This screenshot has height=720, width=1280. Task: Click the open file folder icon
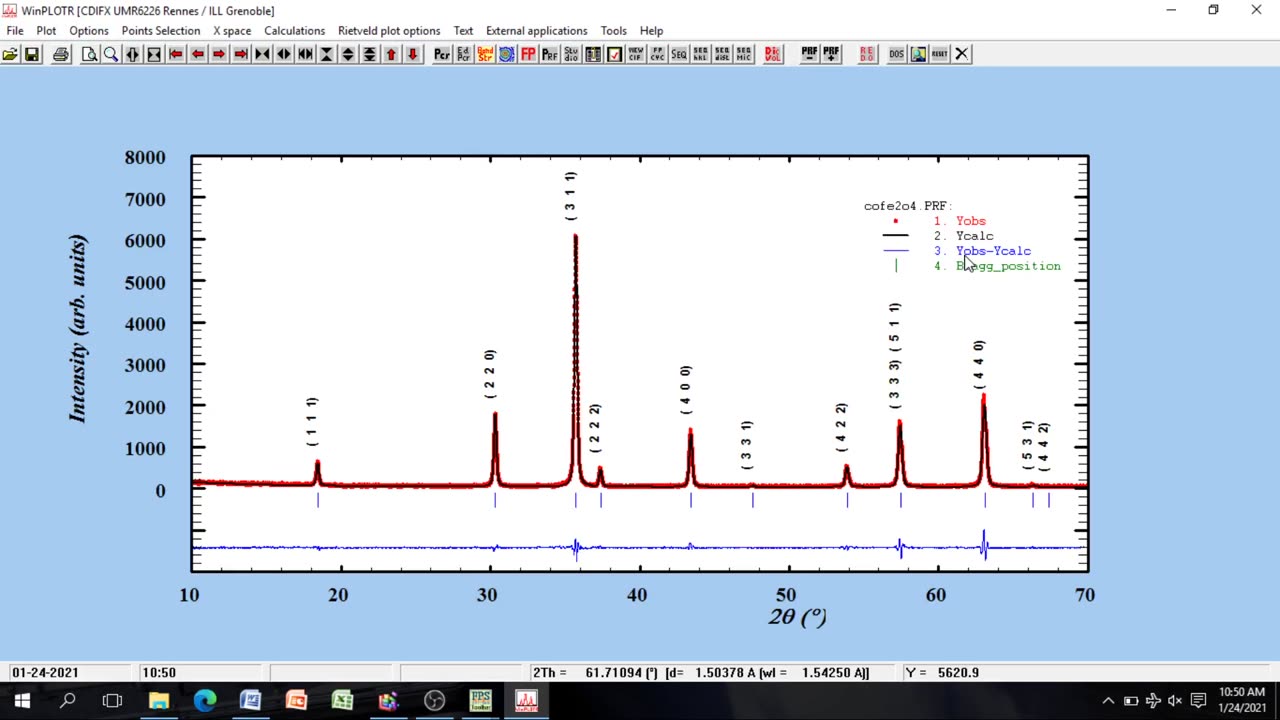click(10, 54)
